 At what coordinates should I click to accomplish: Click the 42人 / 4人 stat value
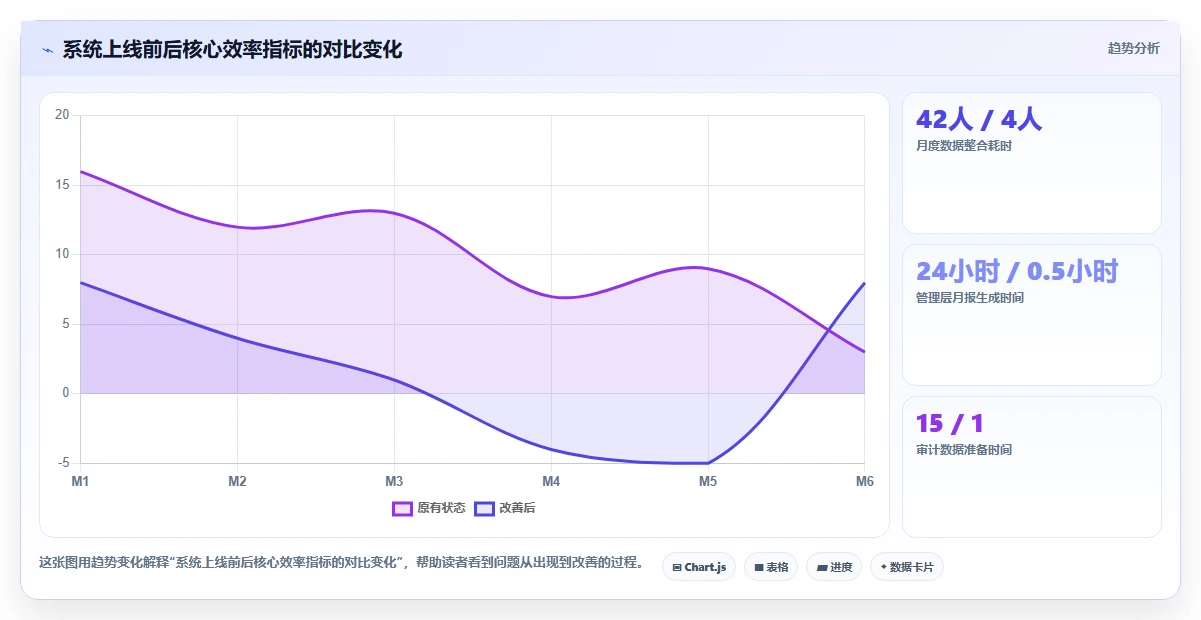point(979,119)
